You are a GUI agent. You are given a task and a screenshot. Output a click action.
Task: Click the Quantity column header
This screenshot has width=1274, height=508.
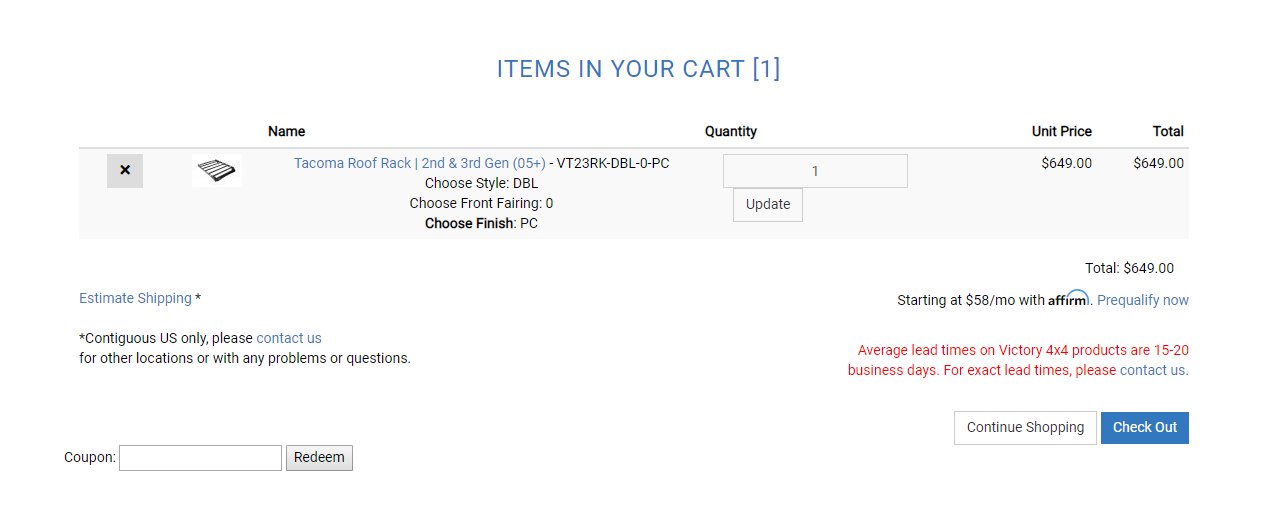pyautogui.click(x=731, y=131)
